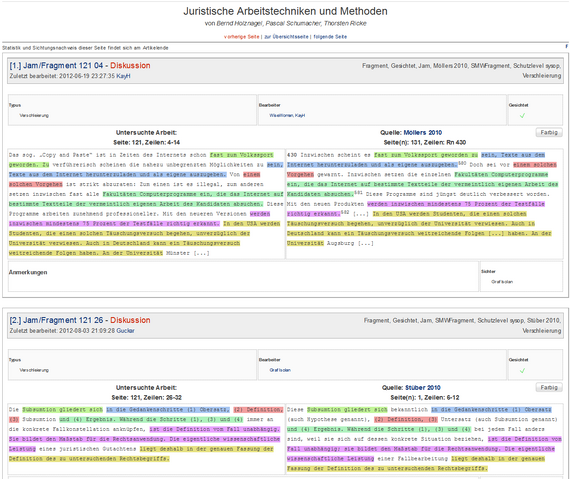Open 'Verschleierung' category in first fragment header
This screenshot has width=570, height=479.
click(542, 76)
